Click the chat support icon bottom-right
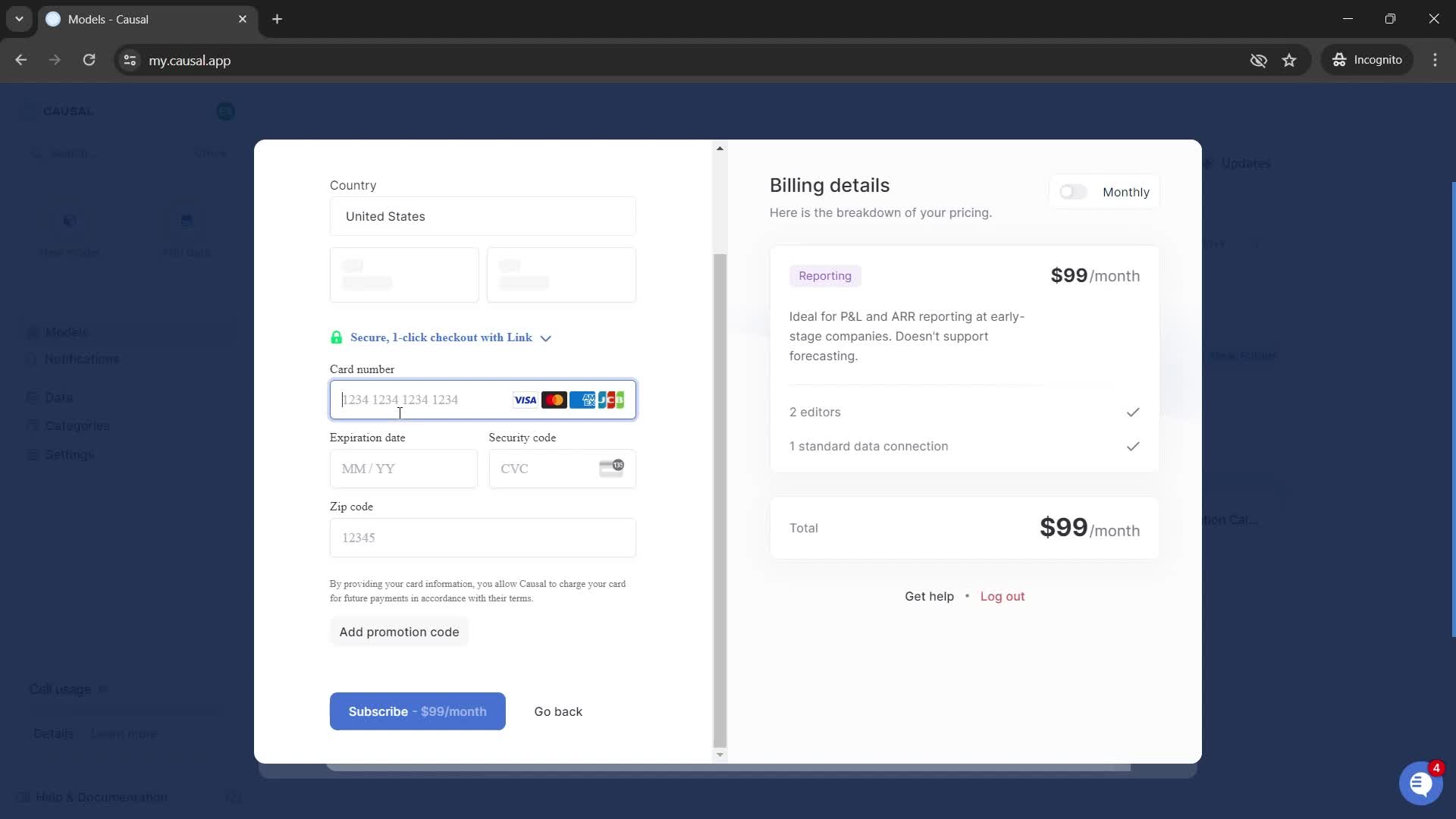Viewport: 1456px width, 819px height. click(1420, 782)
